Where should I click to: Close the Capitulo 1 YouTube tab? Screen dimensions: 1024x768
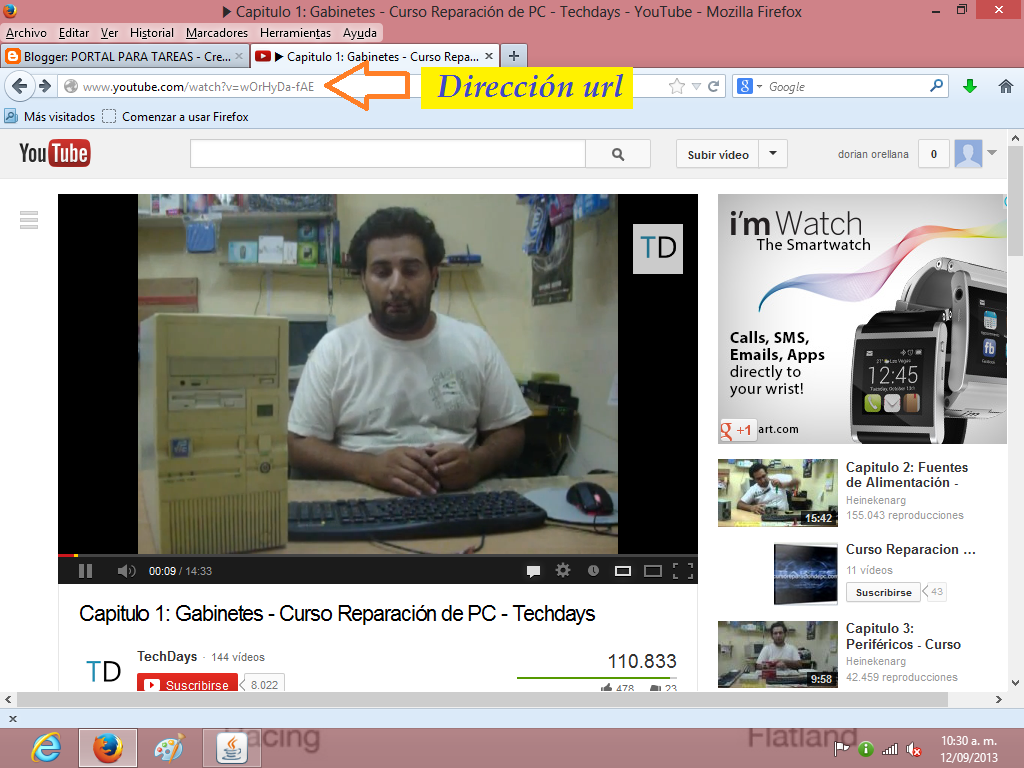(x=488, y=56)
